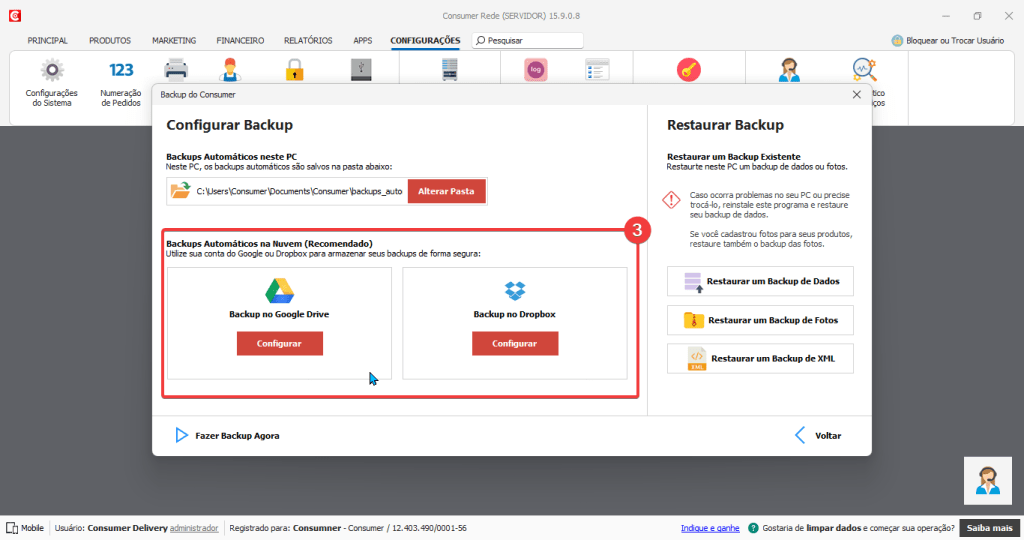Open the support agent chat widget
This screenshot has height=540, width=1024.
(988, 481)
